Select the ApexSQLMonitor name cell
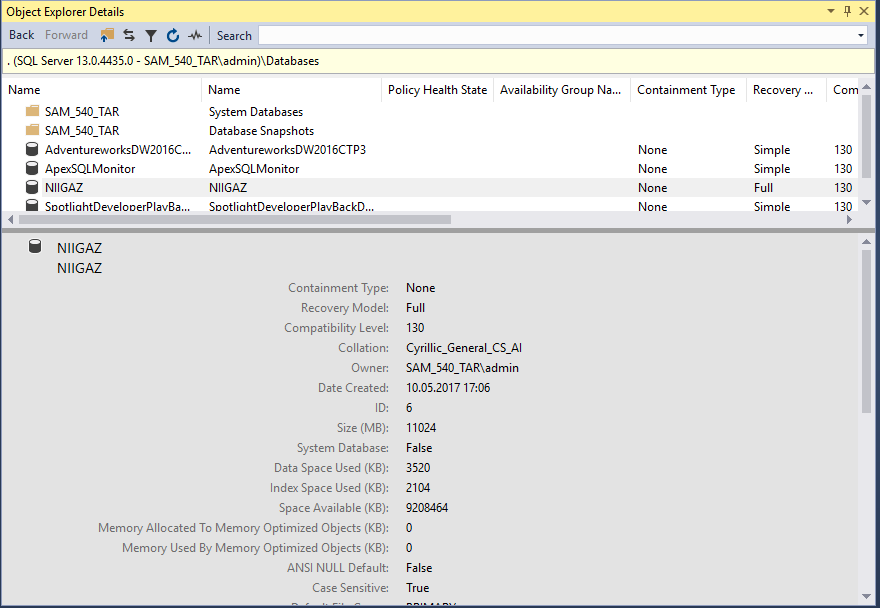Screen dimensions: 880x608 point(254,169)
